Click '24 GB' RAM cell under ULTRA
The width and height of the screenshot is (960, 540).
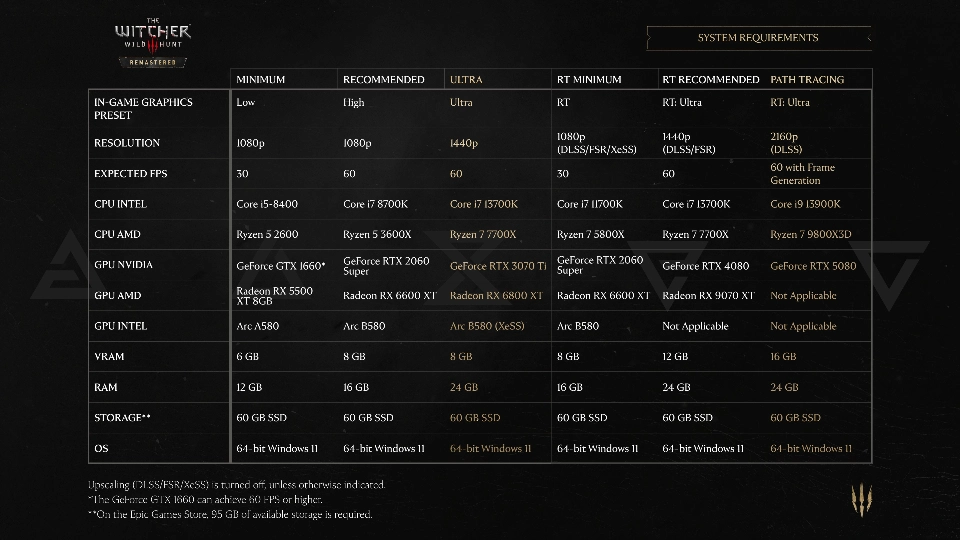(463, 387)
